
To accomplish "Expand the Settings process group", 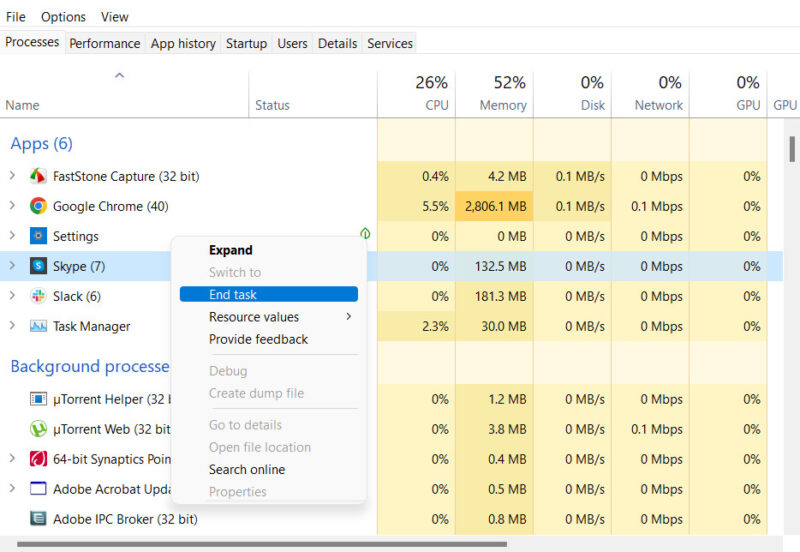I will tap(12, 235).
